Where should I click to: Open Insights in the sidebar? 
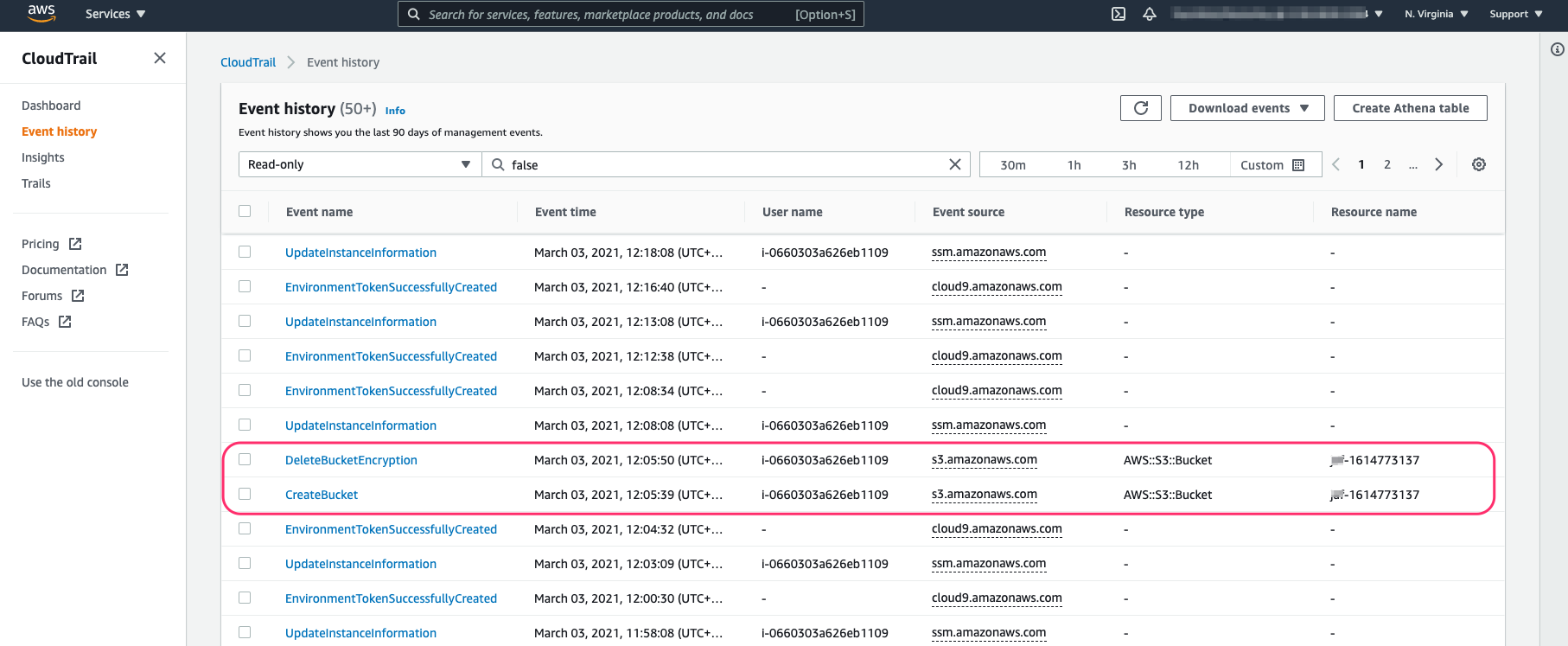[43, 157]
